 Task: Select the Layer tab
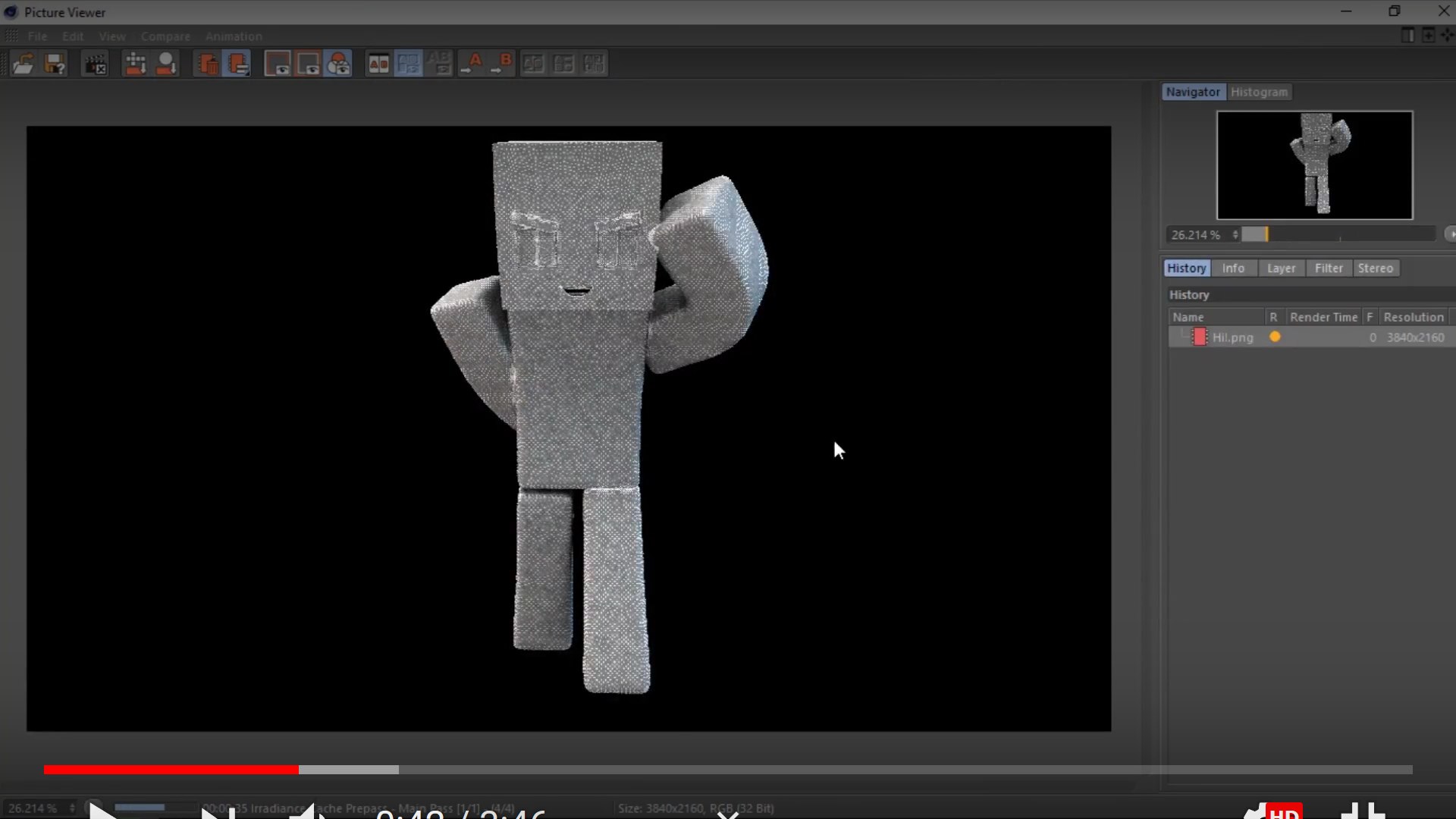(x=1281, y=268)
